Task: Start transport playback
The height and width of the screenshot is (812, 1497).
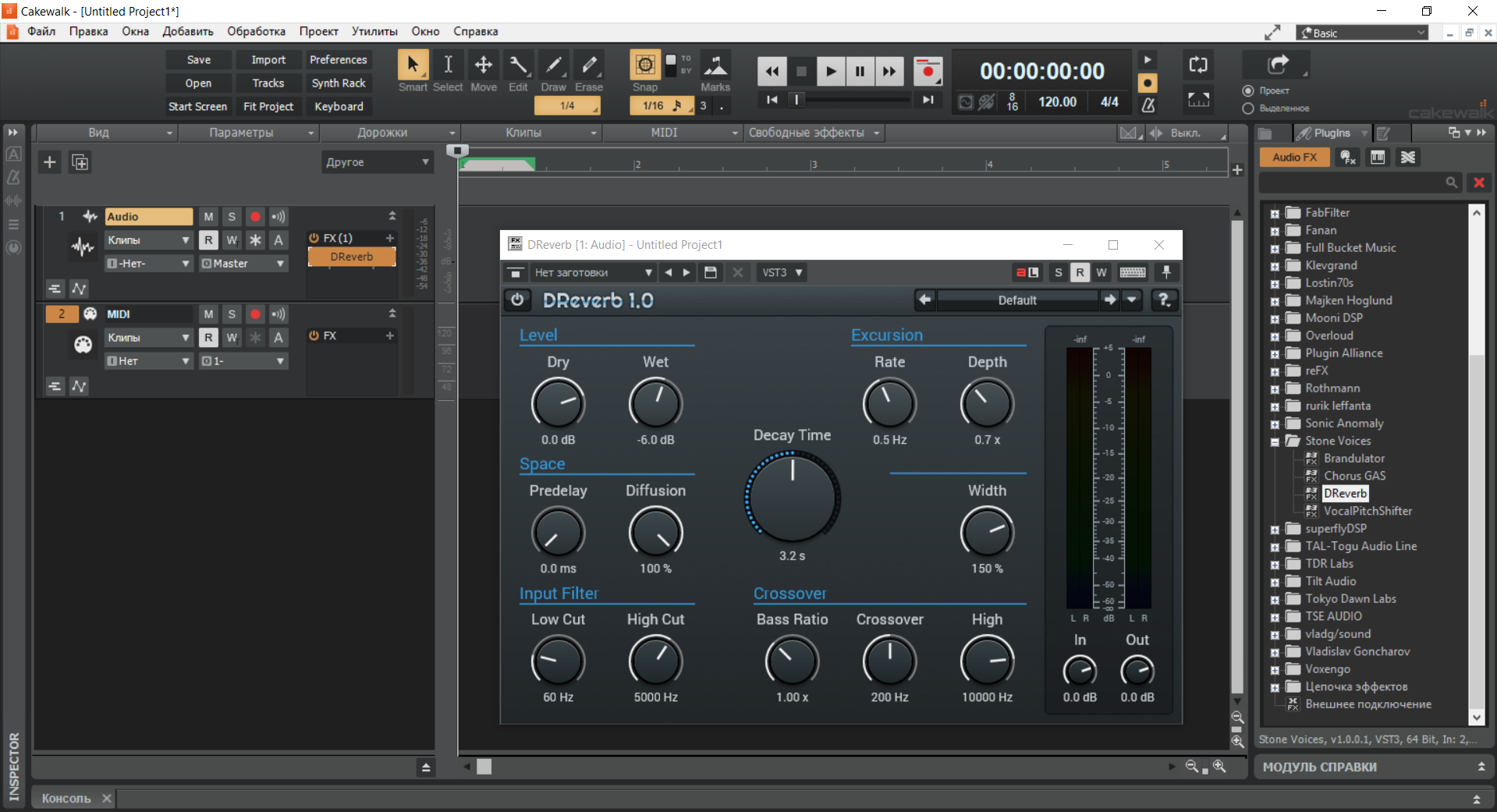Action: 831,72
